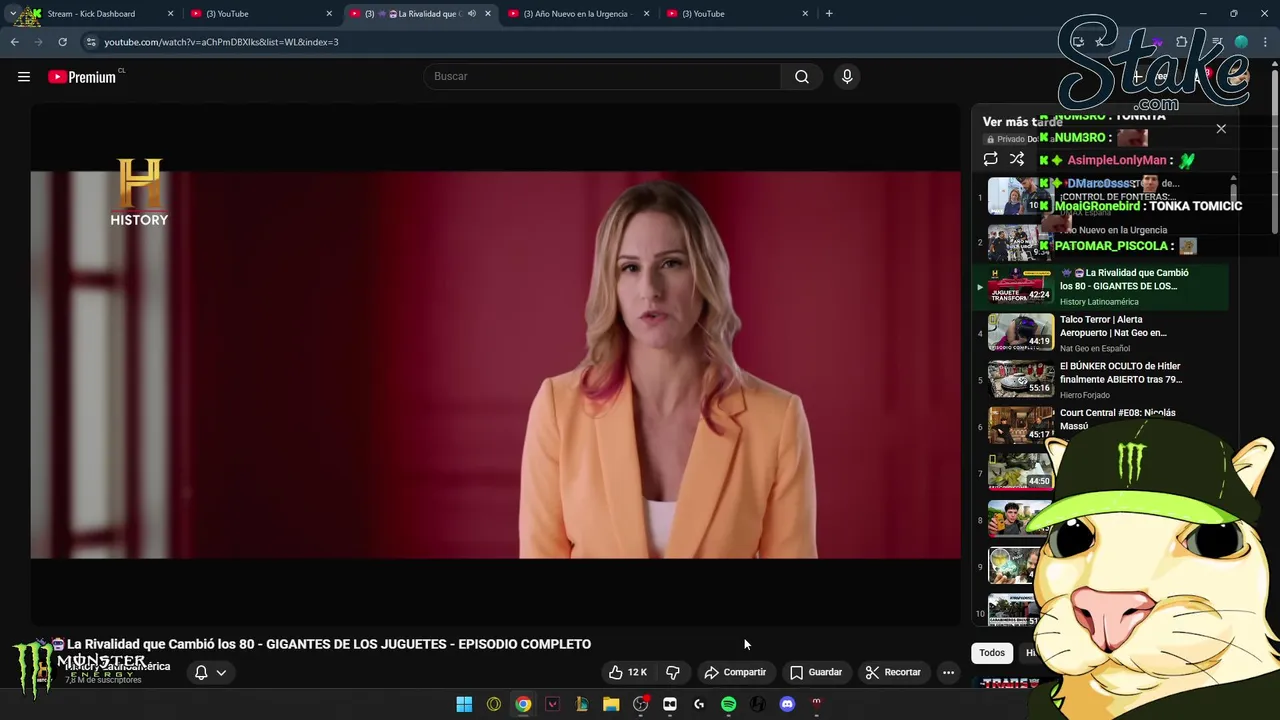Image resolution: width=1280 pixels, height=720 pixels.
Task: Open Logitech G HUB from the taskbar
Action: [699, 705]
